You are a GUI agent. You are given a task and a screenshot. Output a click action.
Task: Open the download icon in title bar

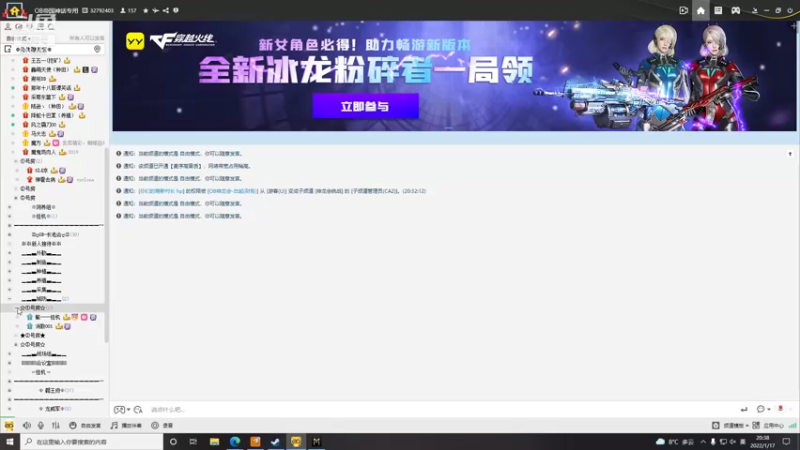click(x=755, y=10)
